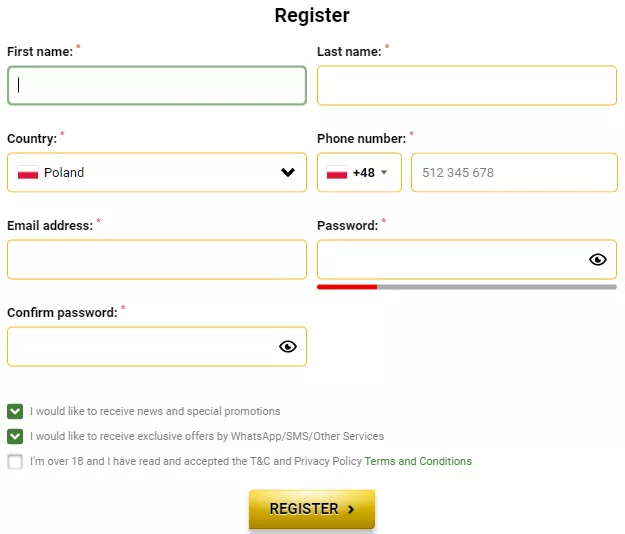This screenshot has width=625, height=534.
Task: Uncheck exclusive offers by WhatsApp/SMS checkbox
Action: [x=15, y=436]
